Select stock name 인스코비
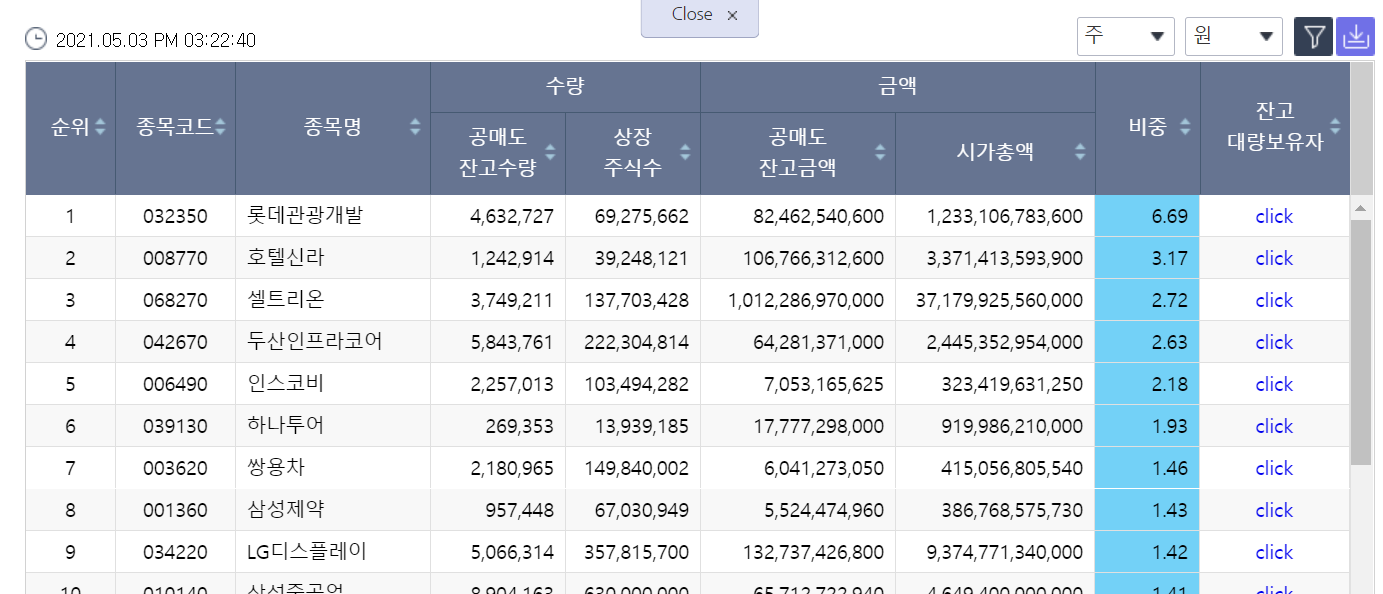 point(285,384)
